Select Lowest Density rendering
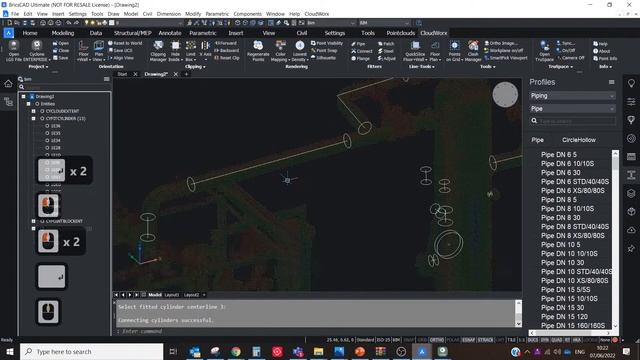640x360 pixels. (x=300, y=51)
